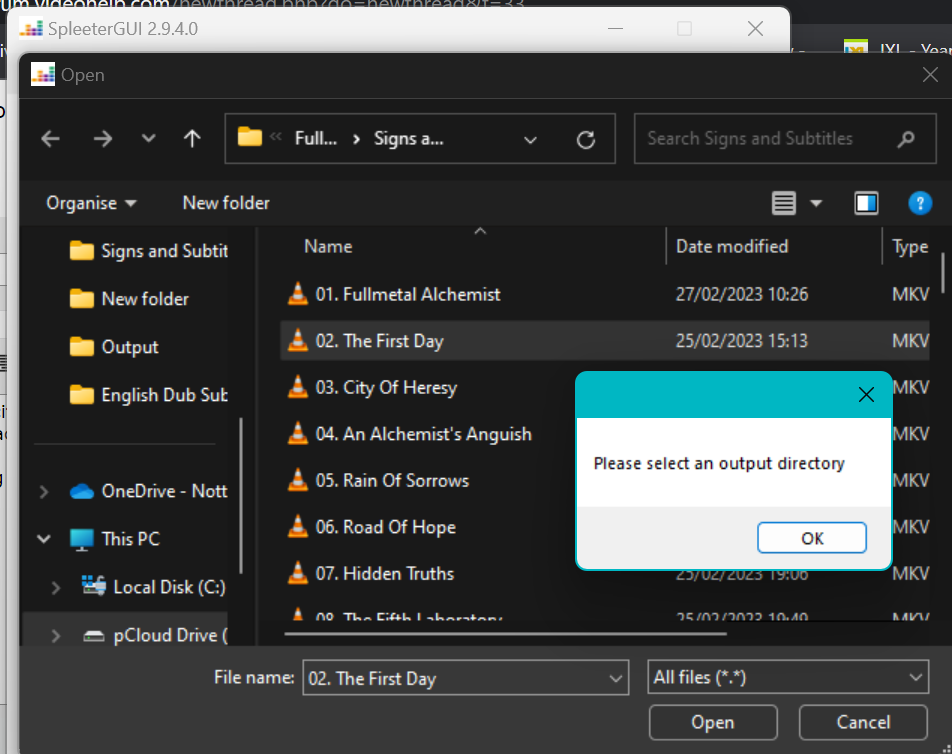Expand Local Disk (C:) node

[x=56, y=588]
